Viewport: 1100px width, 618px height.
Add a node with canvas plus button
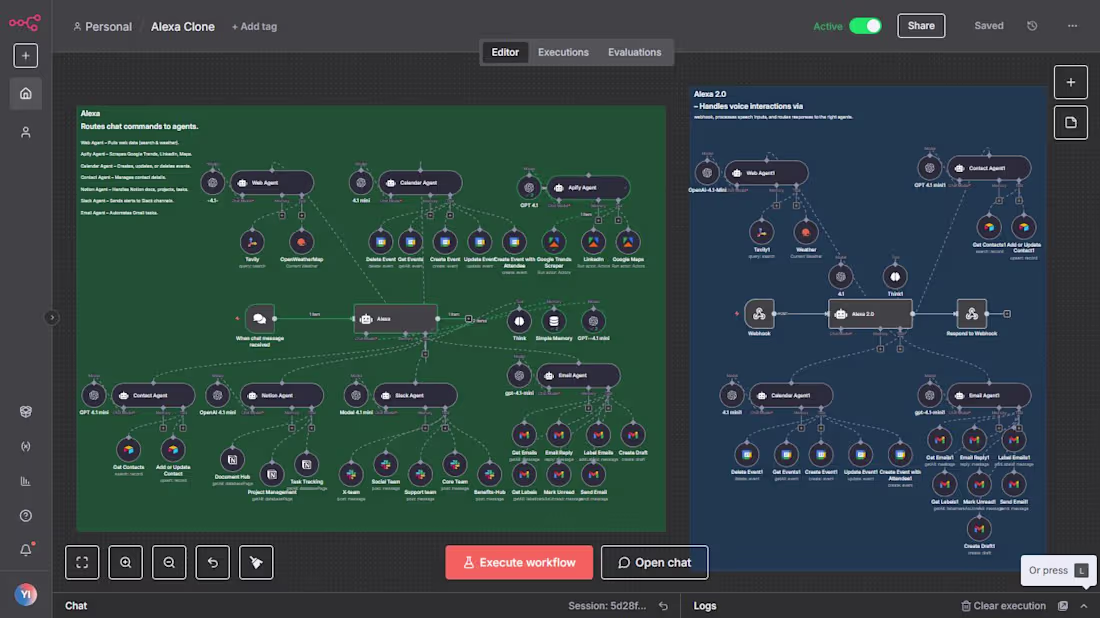point(1071,83)
